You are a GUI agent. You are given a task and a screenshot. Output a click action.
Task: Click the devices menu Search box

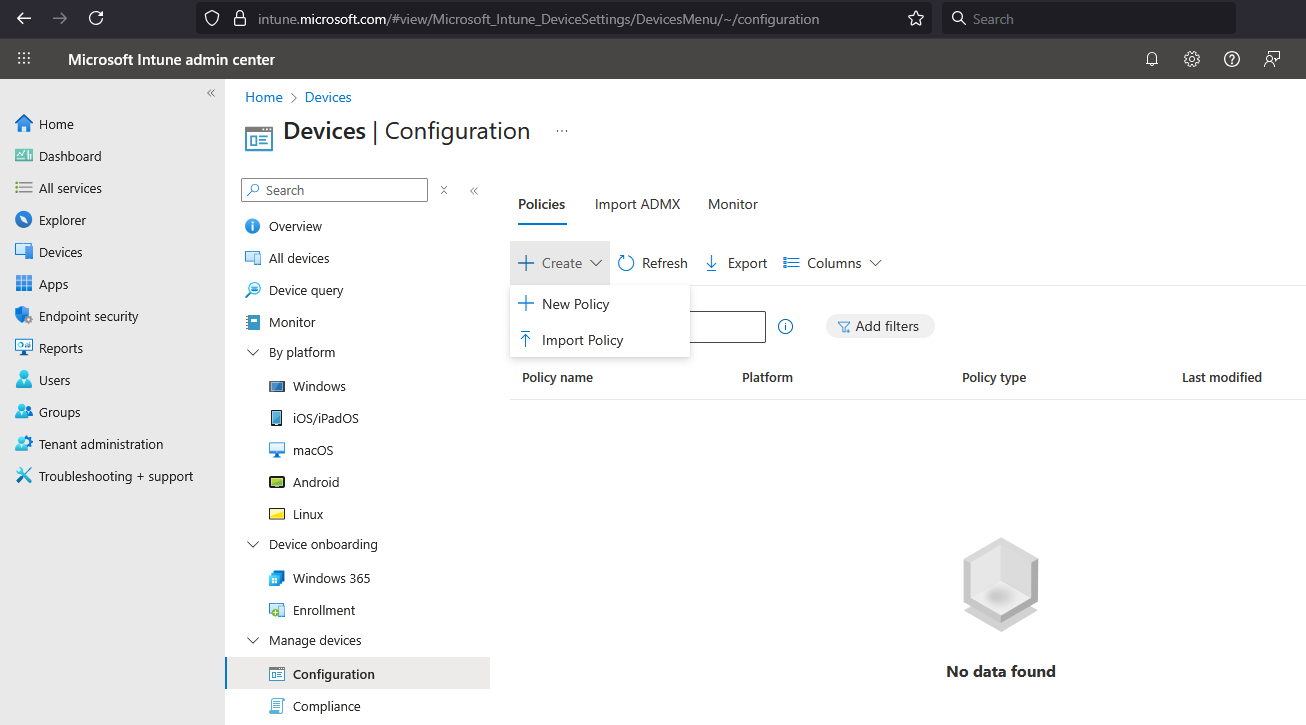click(334, 190)
